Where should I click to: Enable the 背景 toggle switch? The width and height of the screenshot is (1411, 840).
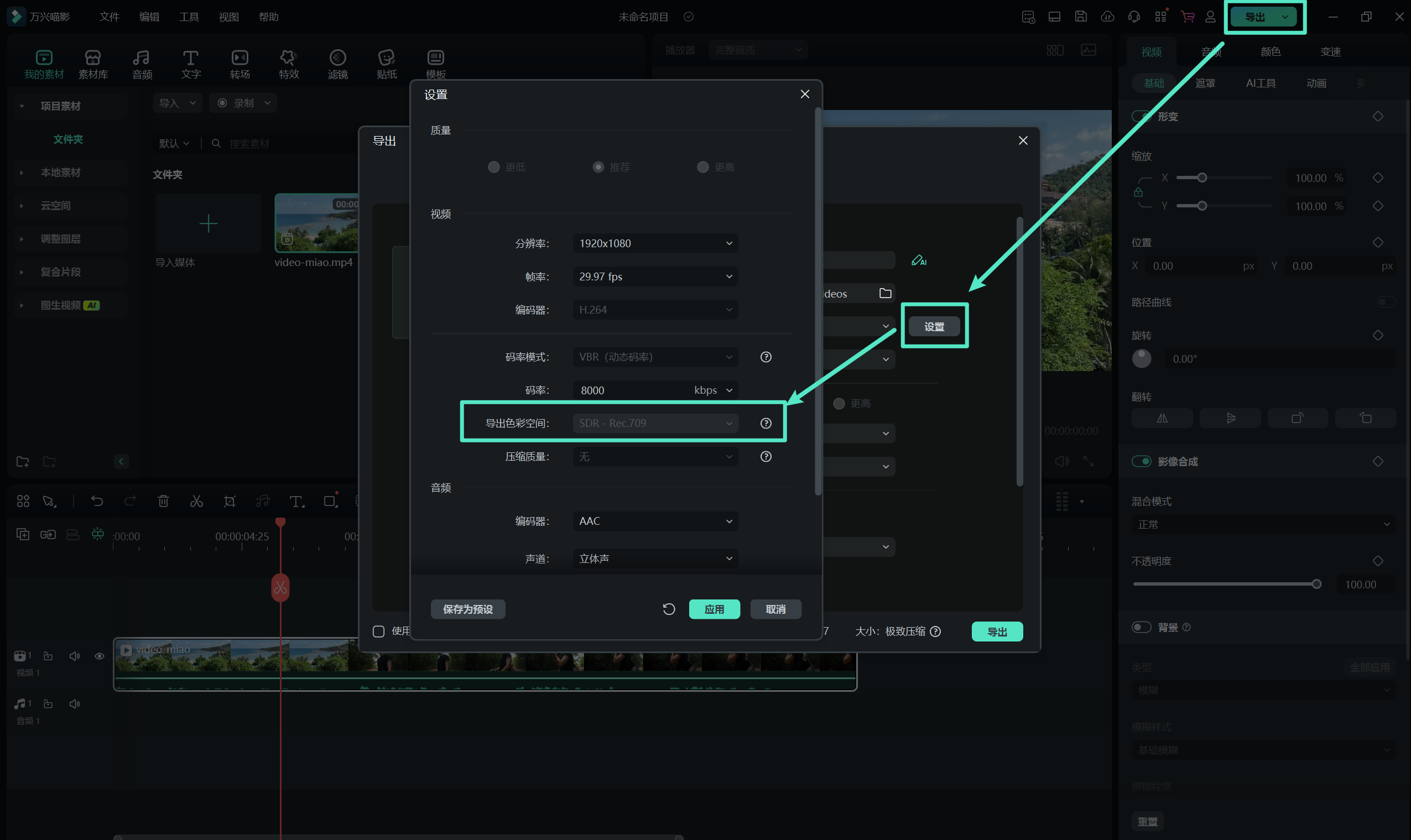(x=1141, y=627)
